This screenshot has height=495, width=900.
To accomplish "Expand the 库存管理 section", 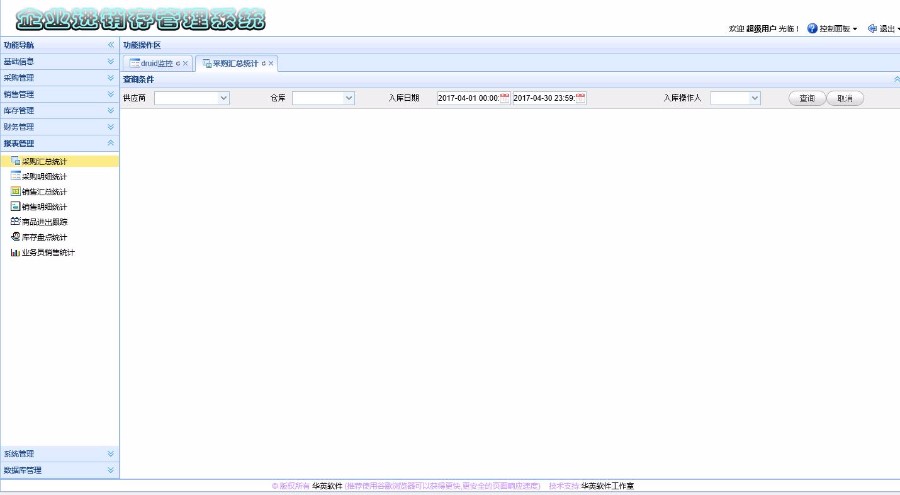I will coord(111,110).
